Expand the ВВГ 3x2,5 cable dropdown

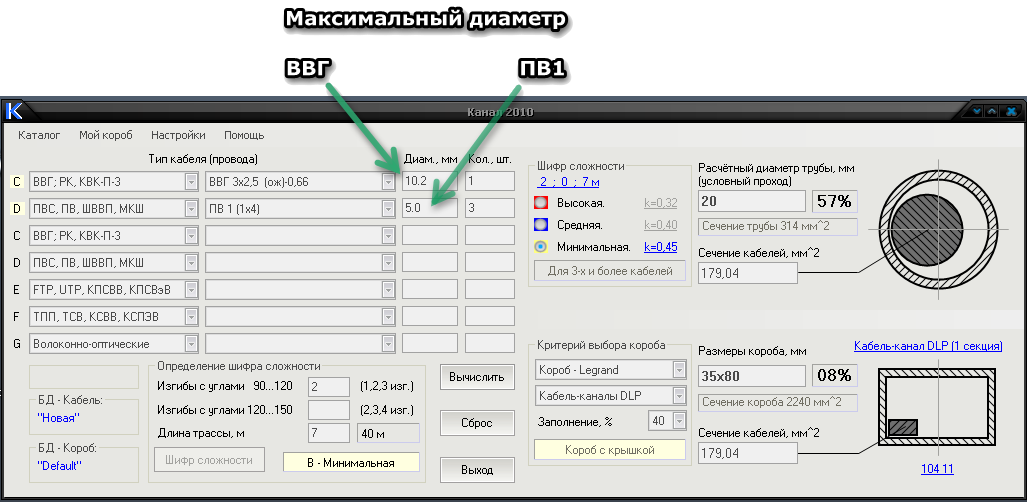pyautogui.click(x=388, y=182)
